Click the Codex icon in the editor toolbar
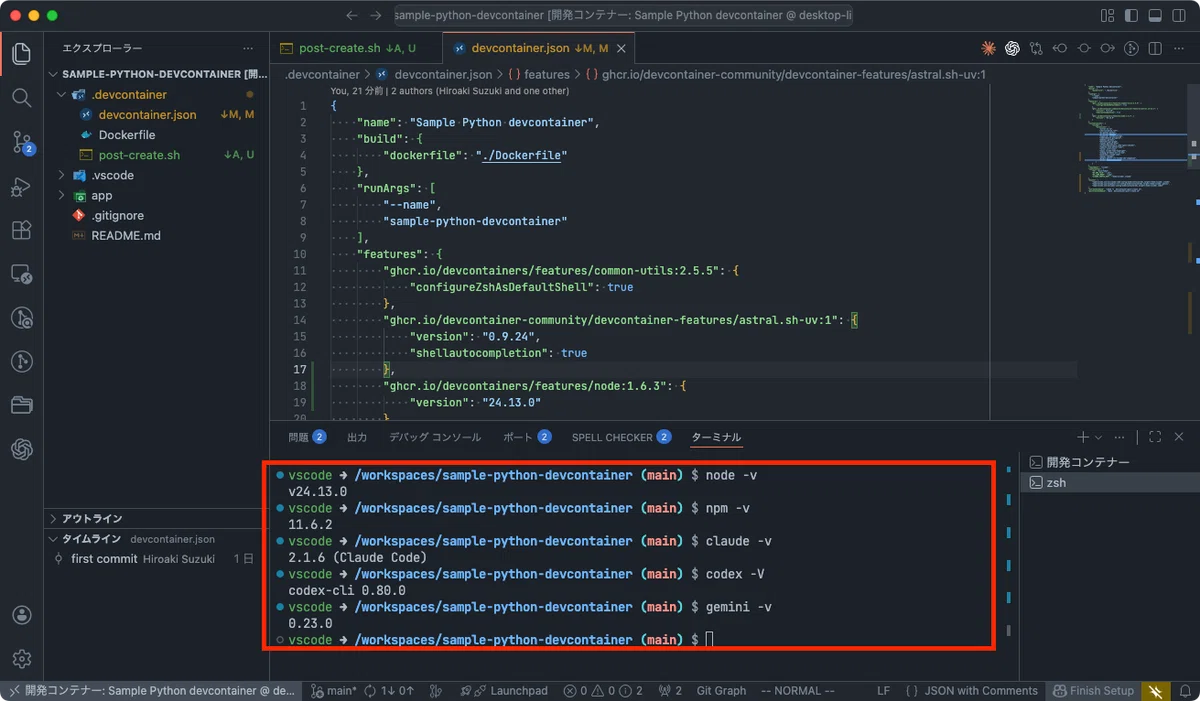 [1012, 47]
